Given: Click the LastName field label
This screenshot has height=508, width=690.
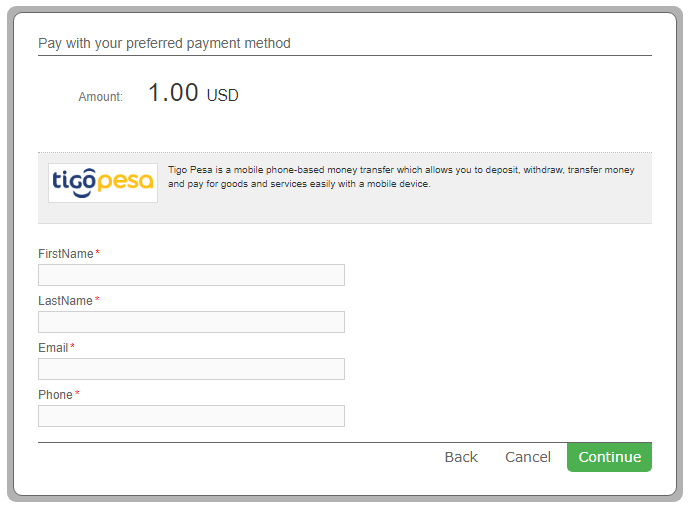Looking at the screenshot, I should click(65, 301).
